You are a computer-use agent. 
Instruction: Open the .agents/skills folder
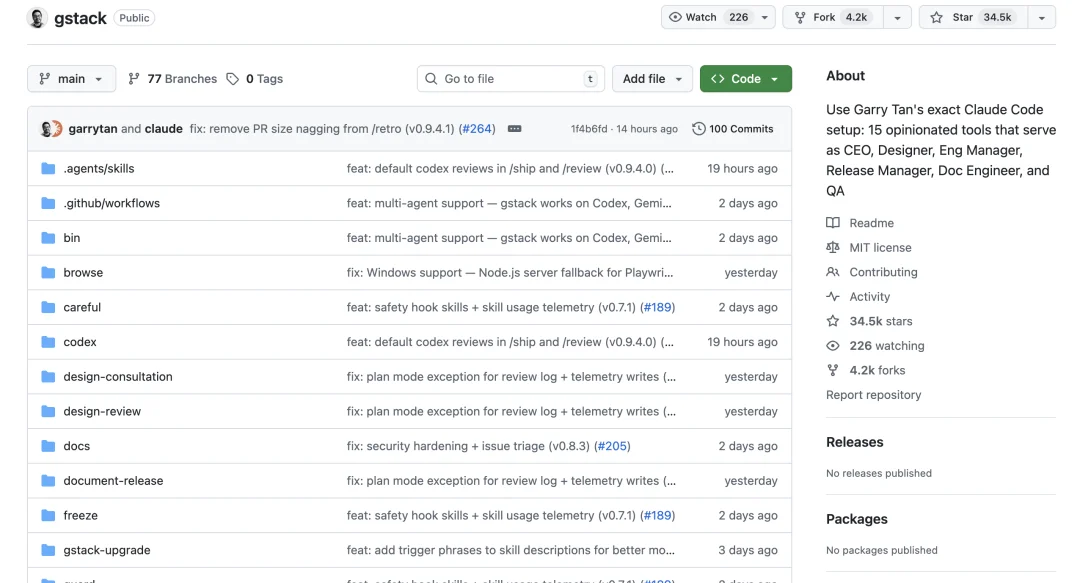pyautogui.click(x=98, y=169)
